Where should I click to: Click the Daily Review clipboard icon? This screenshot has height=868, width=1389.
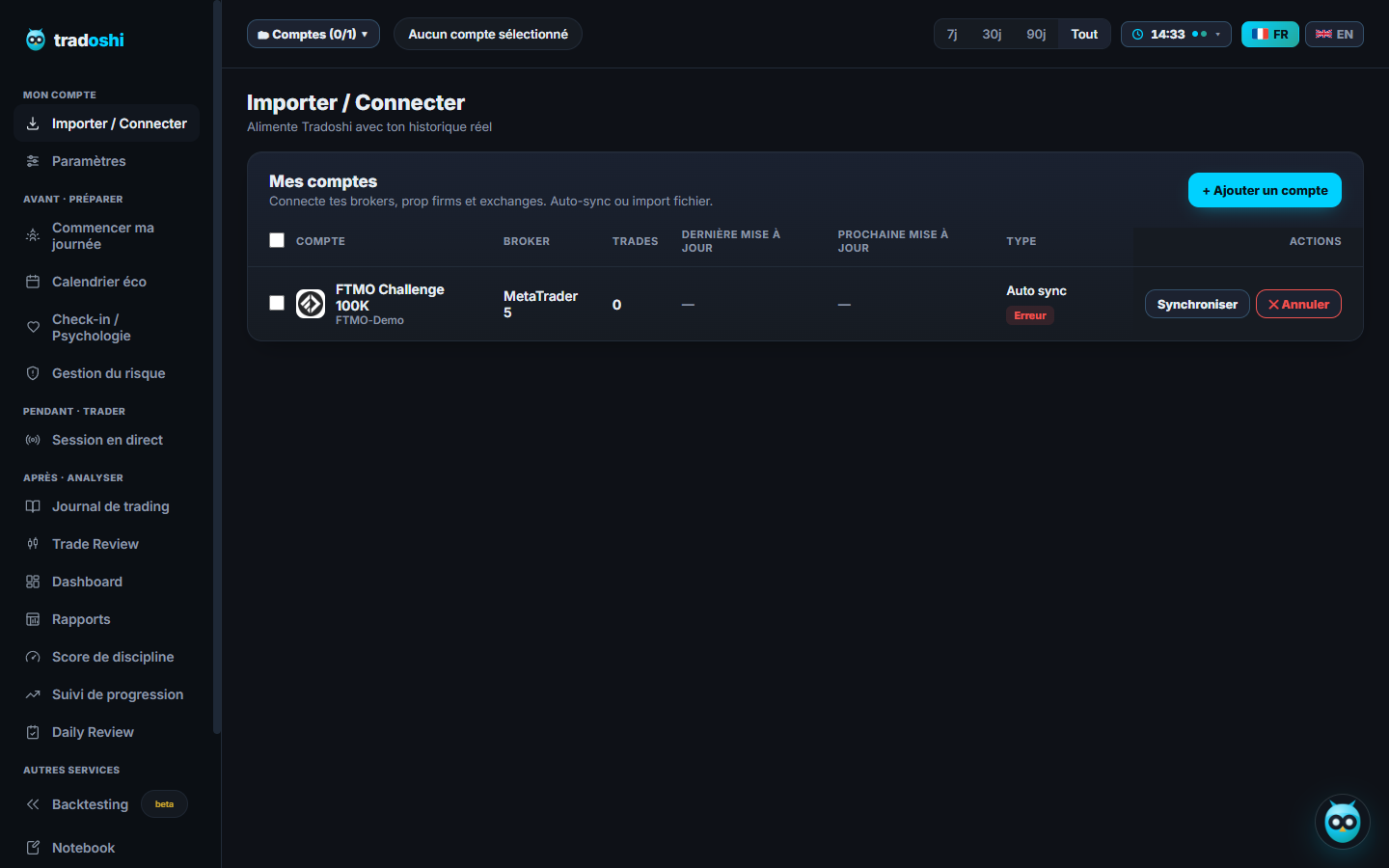coord(33,732)
